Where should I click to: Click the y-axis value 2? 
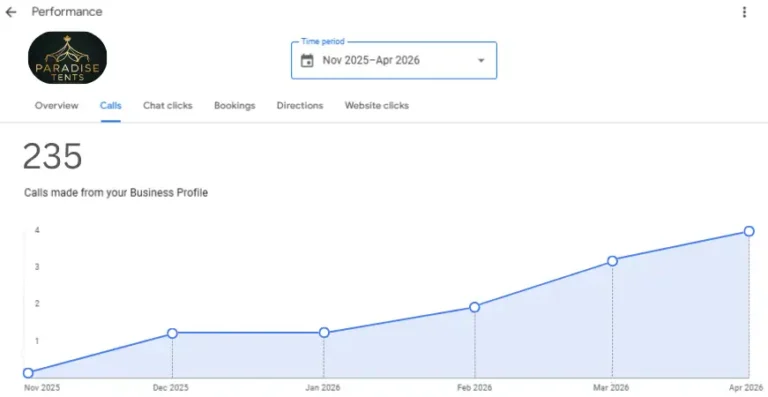coord(37,304)
